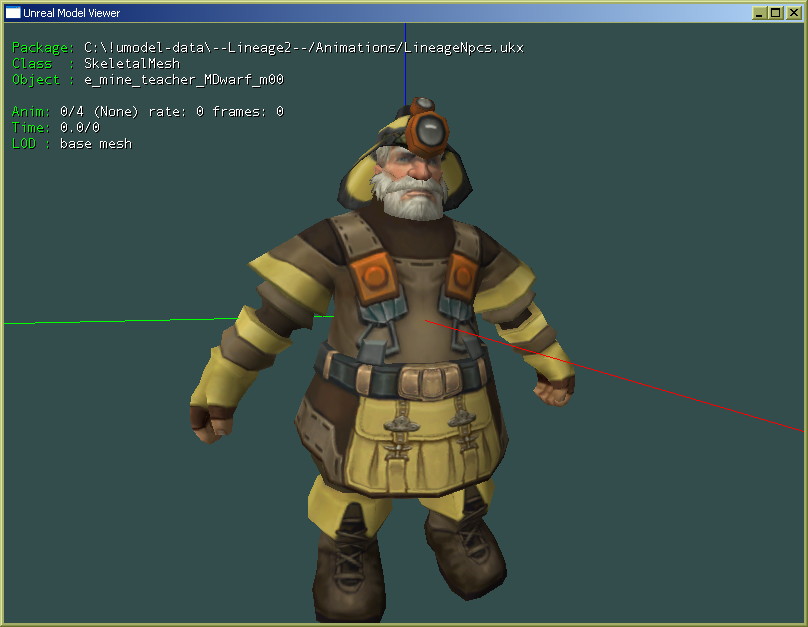Click the dwarf model's belt buckle
This screenshot has width=808, height=627.
[429, 381]
